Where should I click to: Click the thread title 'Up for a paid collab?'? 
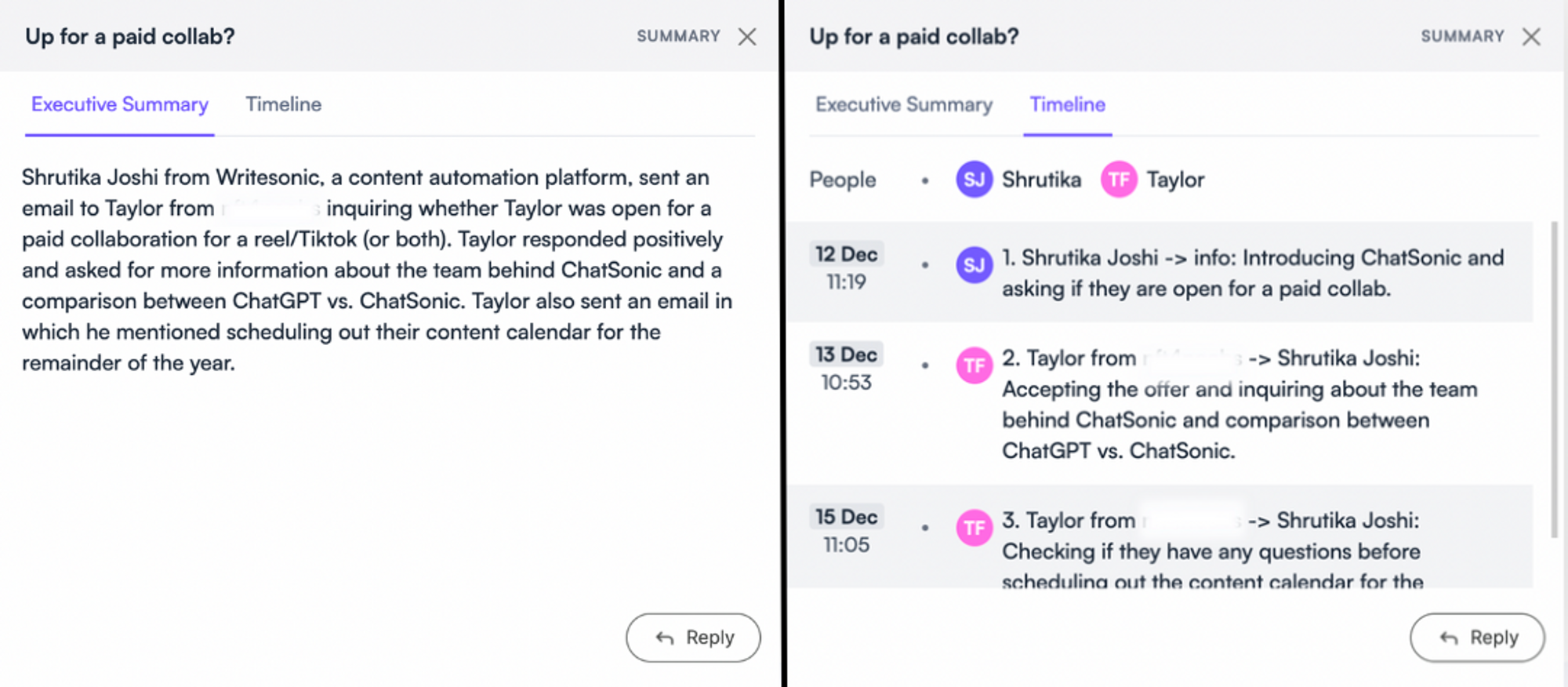(130, 36)
